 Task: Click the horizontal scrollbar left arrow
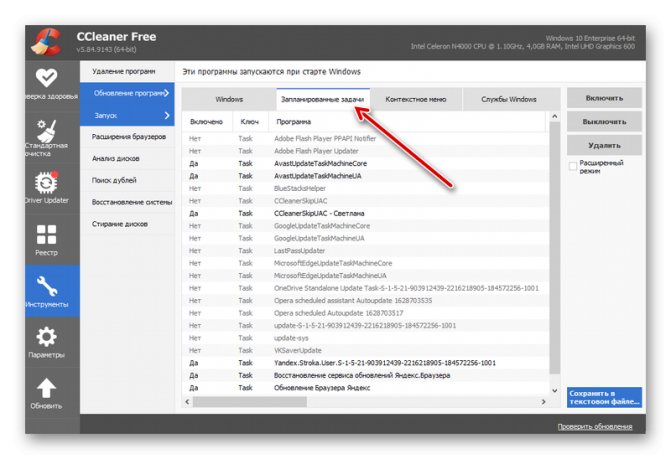(187, 402)
